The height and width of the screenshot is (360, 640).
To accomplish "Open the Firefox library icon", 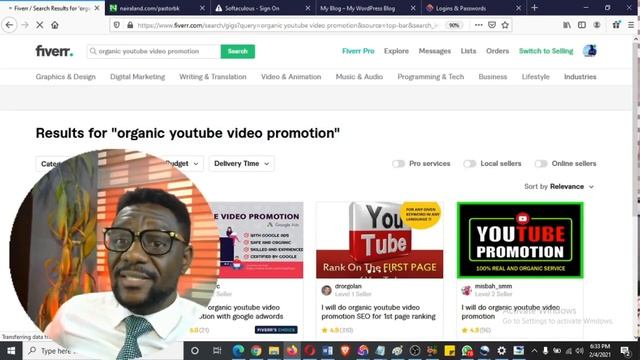I will [x=567, y=25].
